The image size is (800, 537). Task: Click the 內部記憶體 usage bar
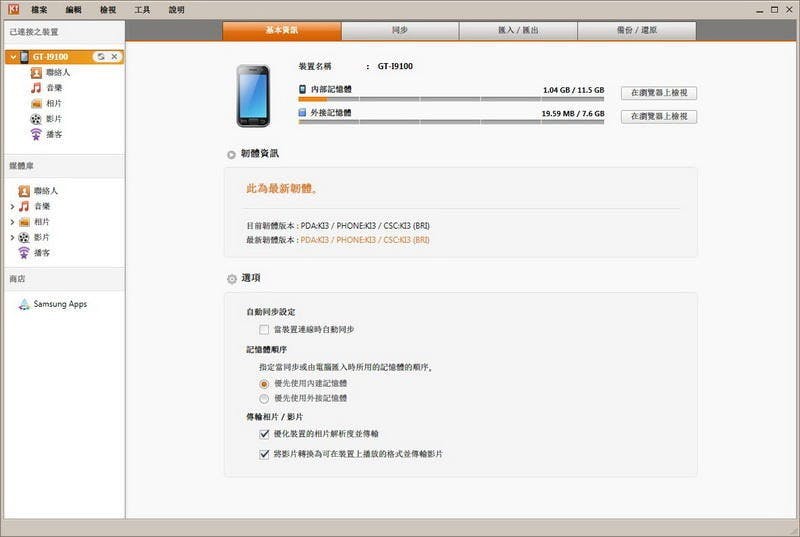pyautogui.click(x=451, y=99)
